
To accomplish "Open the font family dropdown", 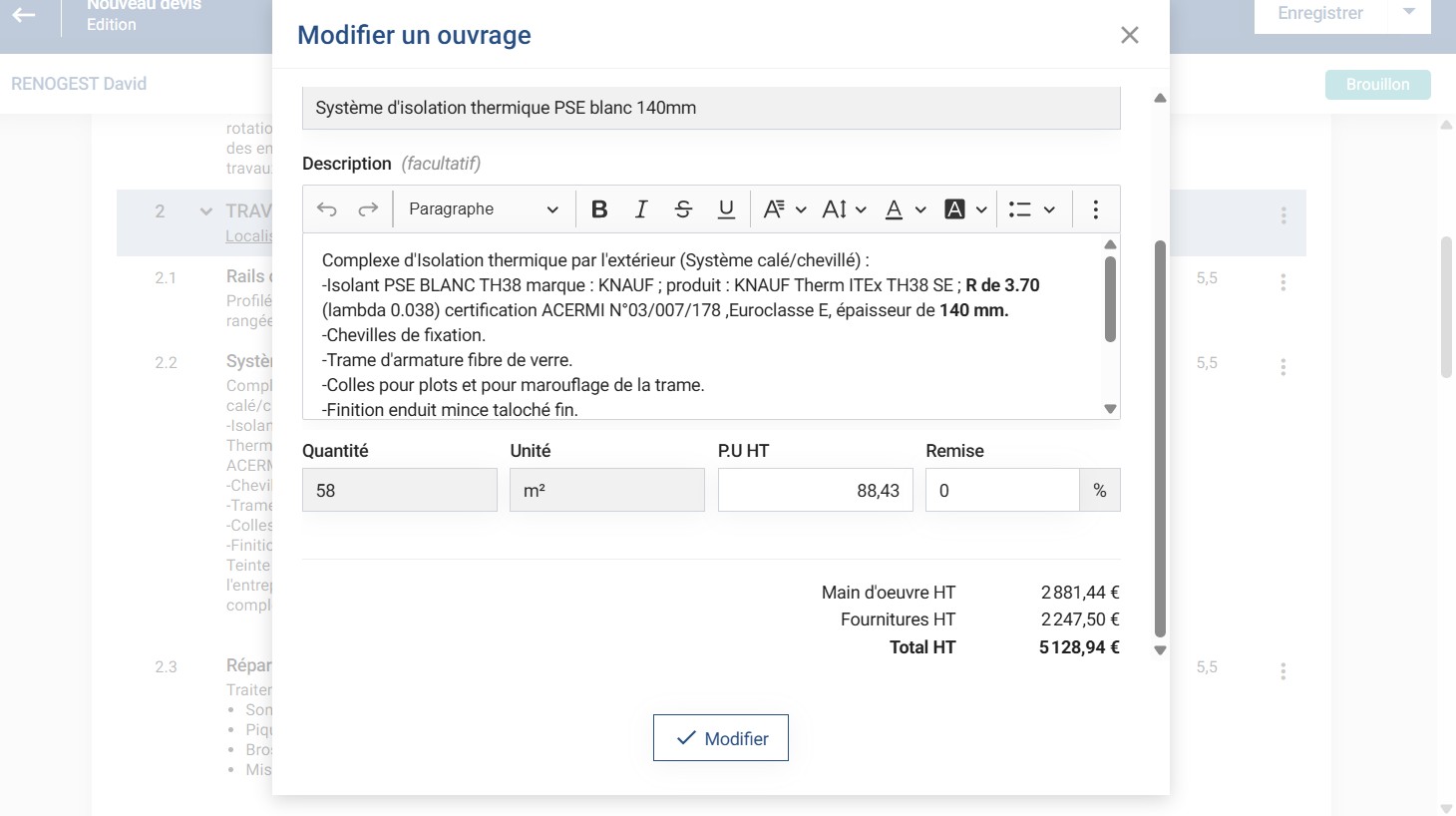I will pos(784,209).
